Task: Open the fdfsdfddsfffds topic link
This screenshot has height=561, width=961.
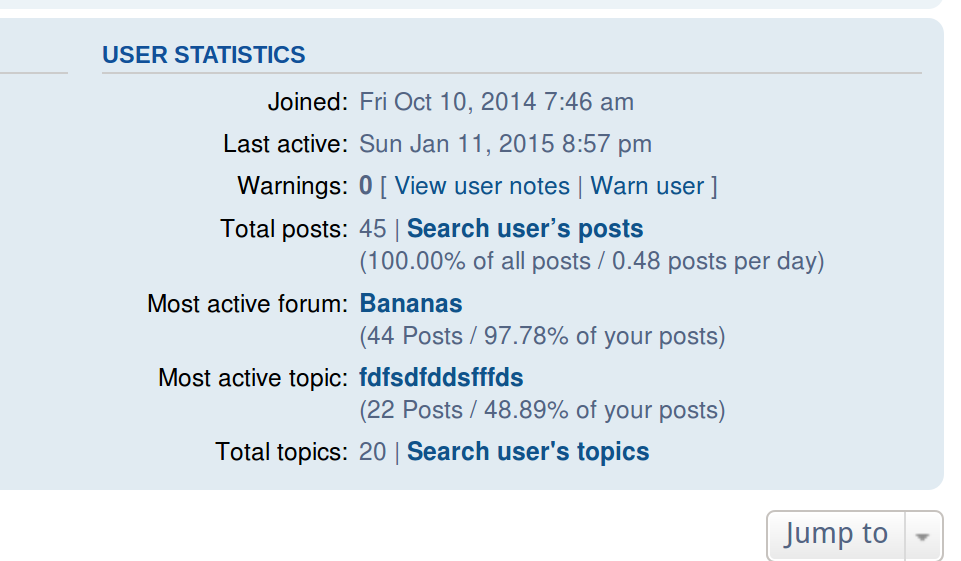Action: click(x=441, y=378)
